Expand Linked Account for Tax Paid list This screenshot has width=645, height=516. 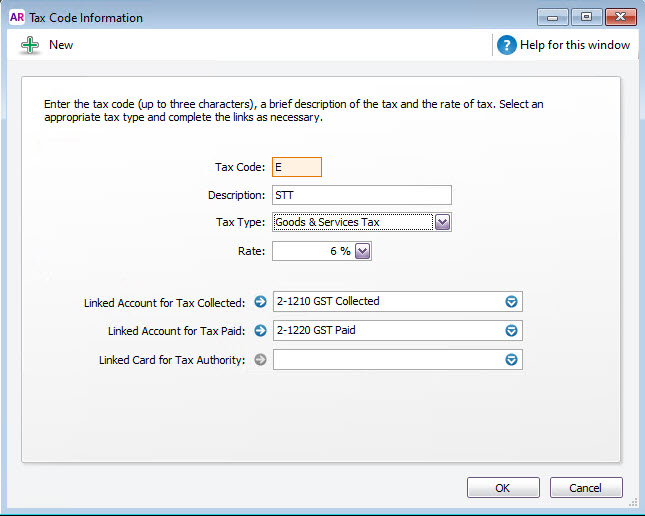coord(511,330)
